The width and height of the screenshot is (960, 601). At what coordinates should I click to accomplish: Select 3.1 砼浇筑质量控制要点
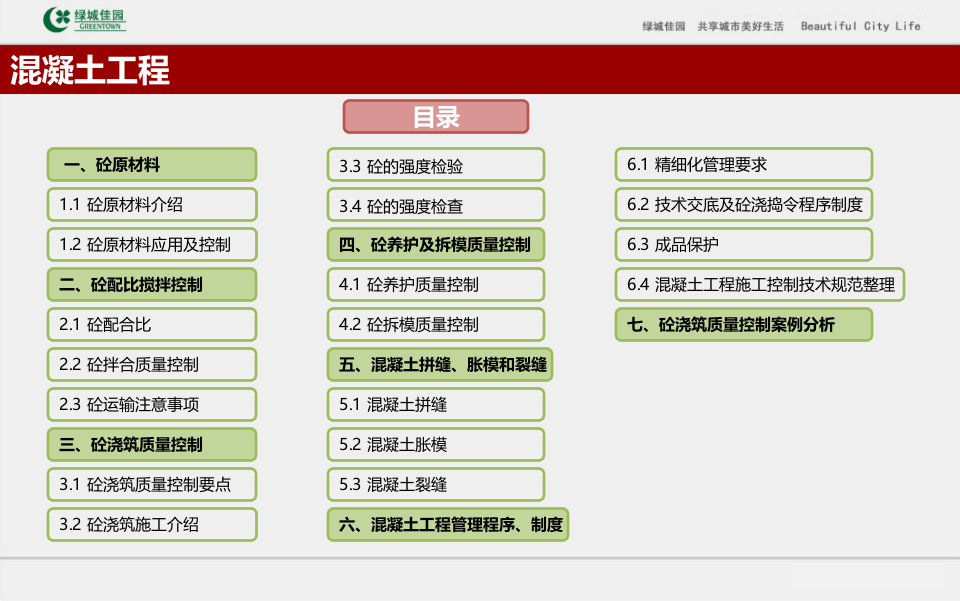[152, 485]
